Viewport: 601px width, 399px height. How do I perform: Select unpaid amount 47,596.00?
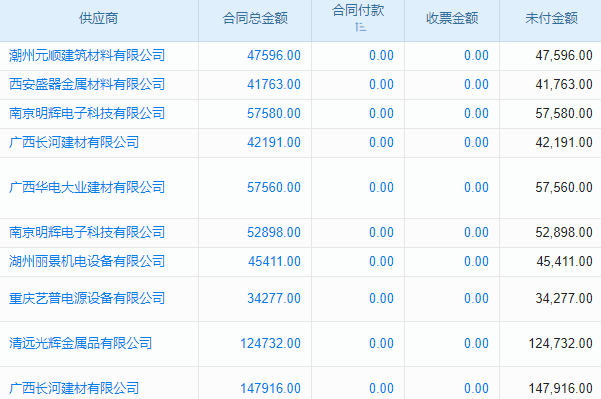tap(564, 55)
